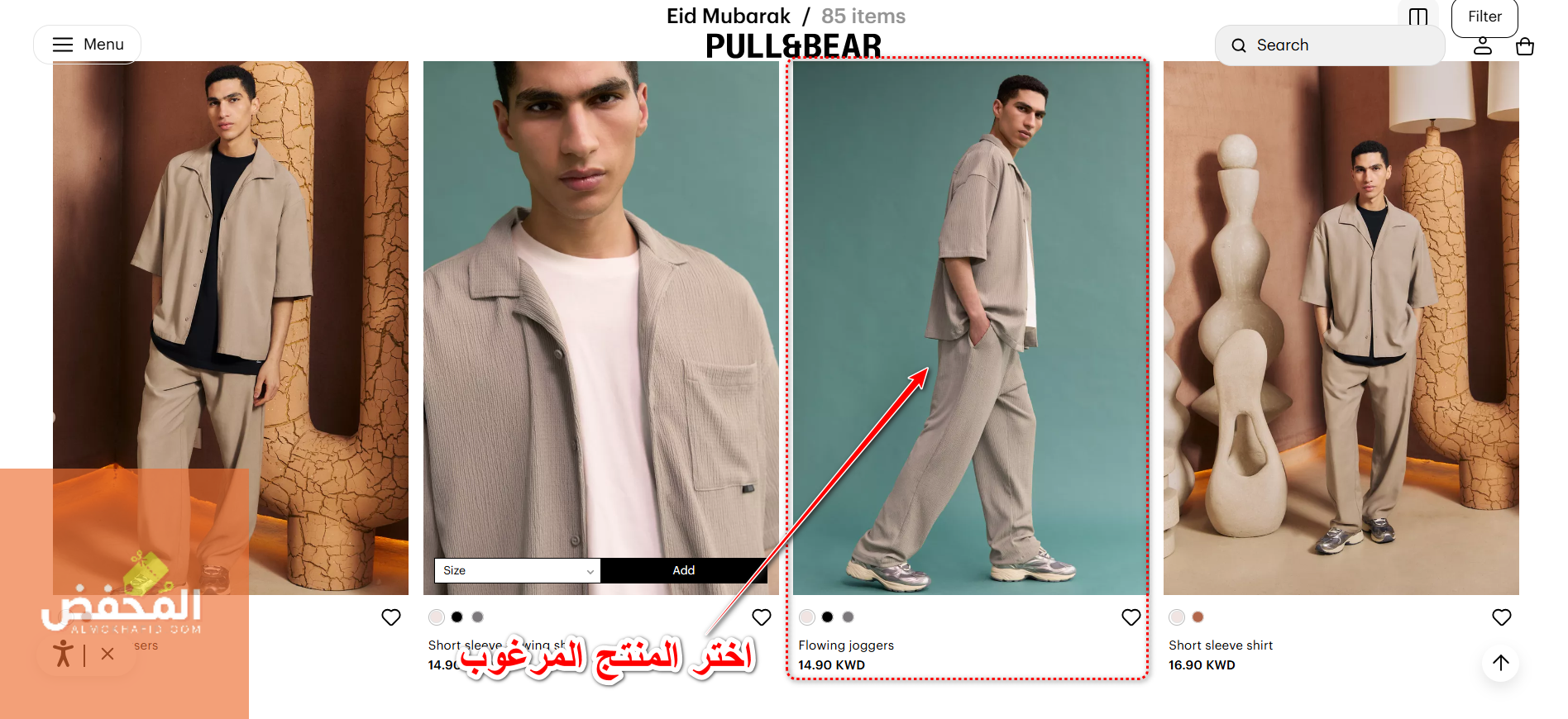Open the accessibility figure icon
1568x719 pixels.
[63, 654]
